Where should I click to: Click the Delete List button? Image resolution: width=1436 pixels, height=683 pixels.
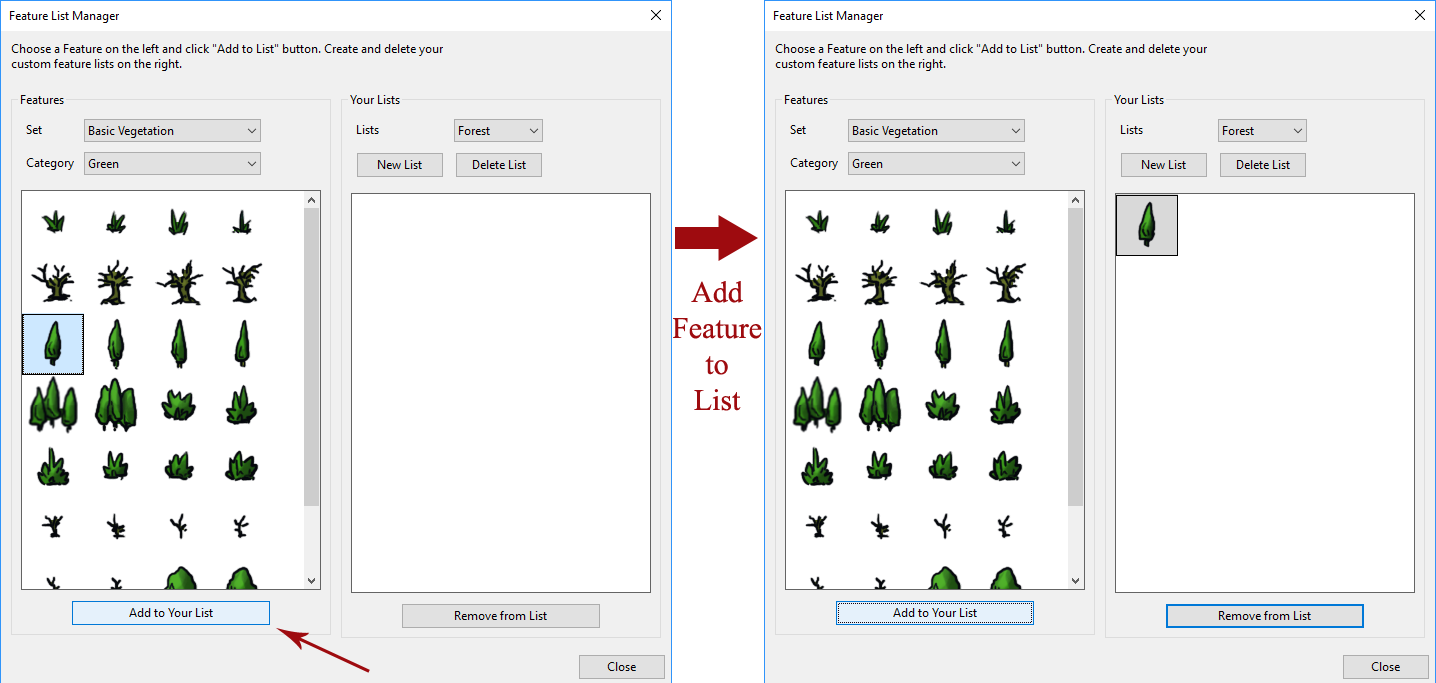pos(498,164)
